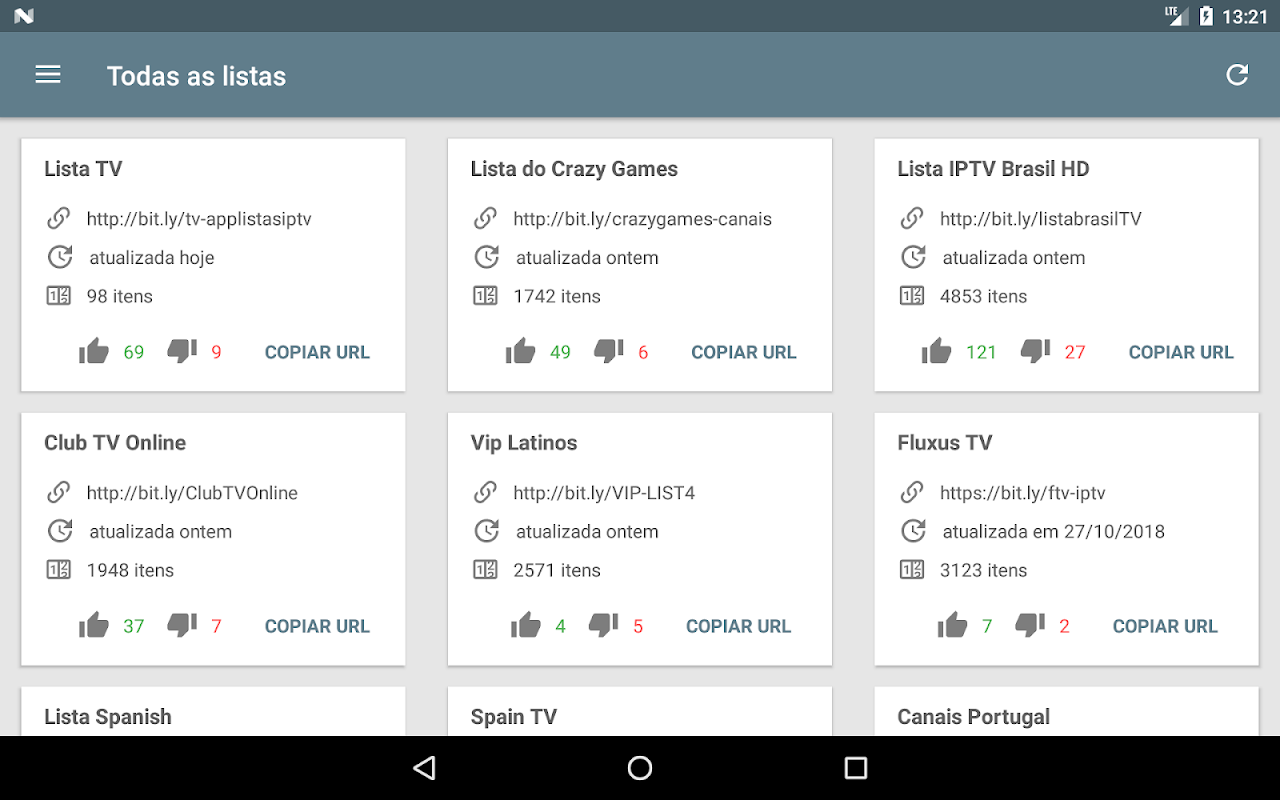The image size is (1280, 800).
Task: Thumbs down Lista IPTV Brasil HD
Action: click(1035, 351)
